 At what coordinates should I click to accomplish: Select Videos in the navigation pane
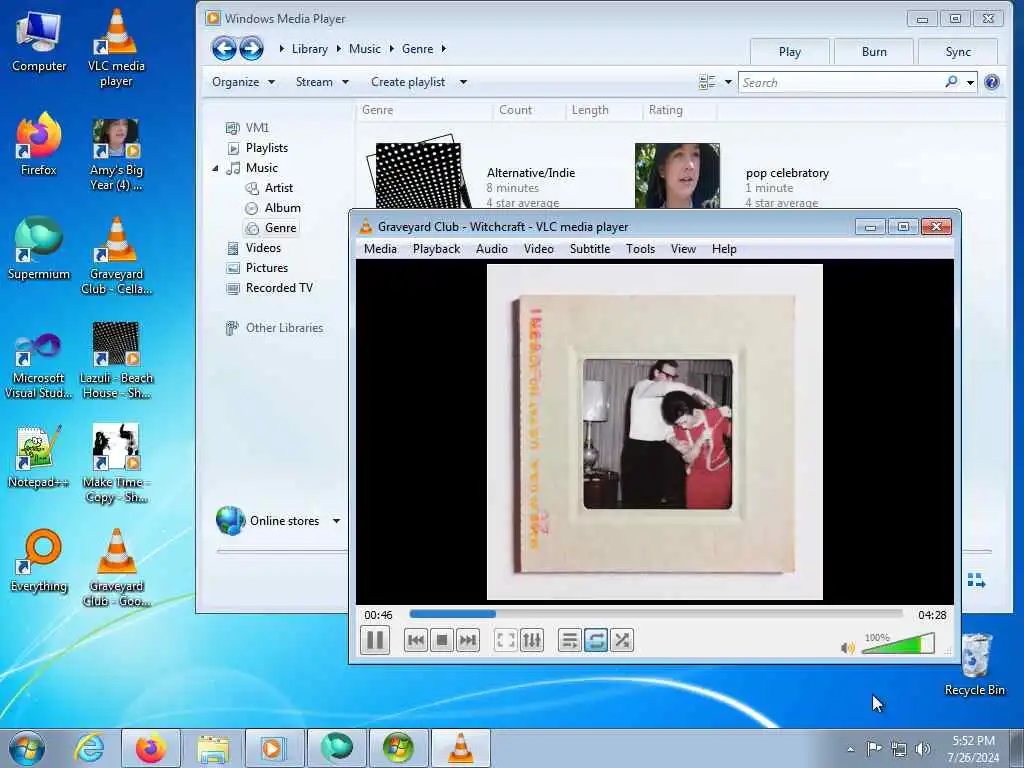(x=253, y=248)
